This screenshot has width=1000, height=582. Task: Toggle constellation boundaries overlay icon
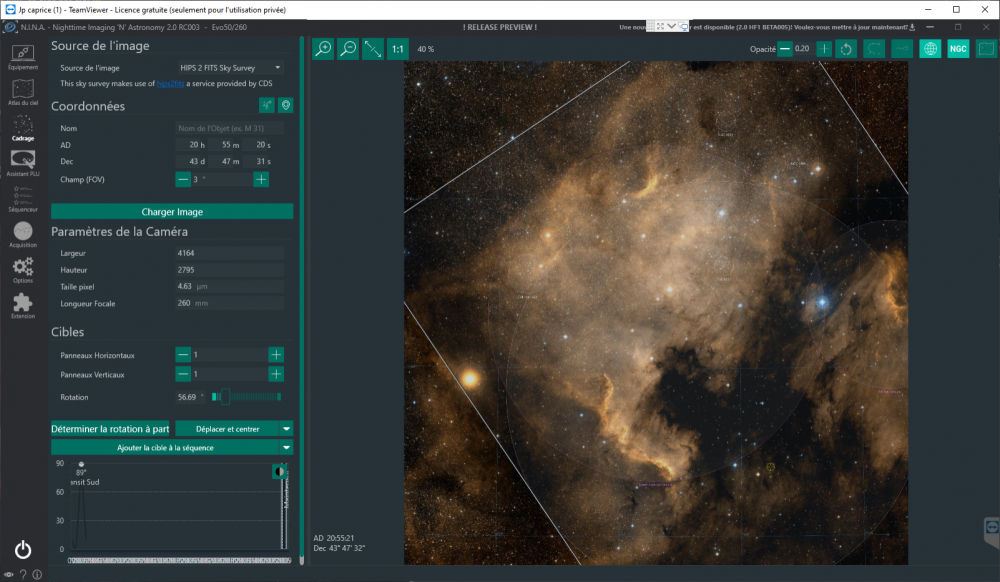tap(874, 49)
